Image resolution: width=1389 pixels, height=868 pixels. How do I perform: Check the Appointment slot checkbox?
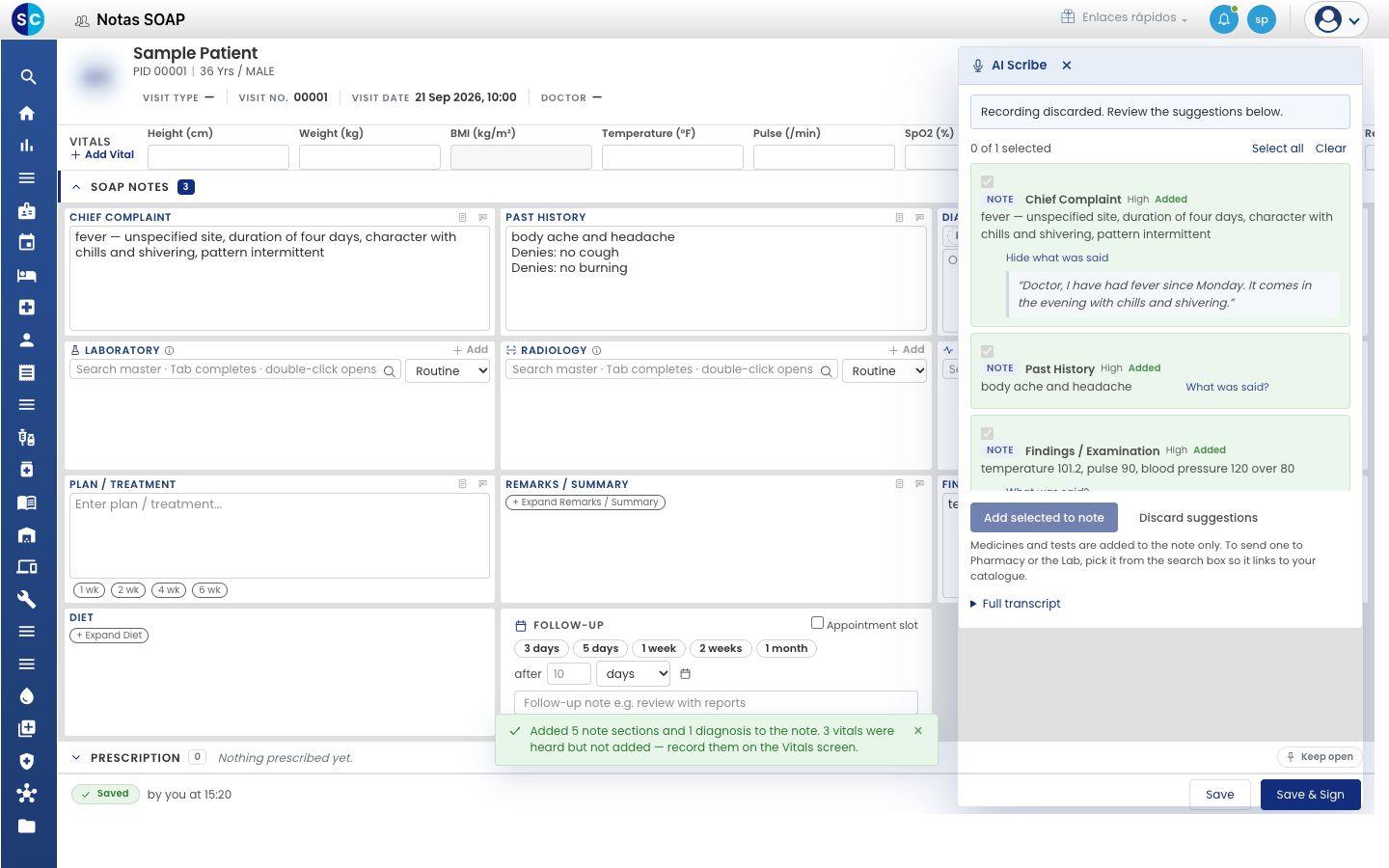[817, 623]
